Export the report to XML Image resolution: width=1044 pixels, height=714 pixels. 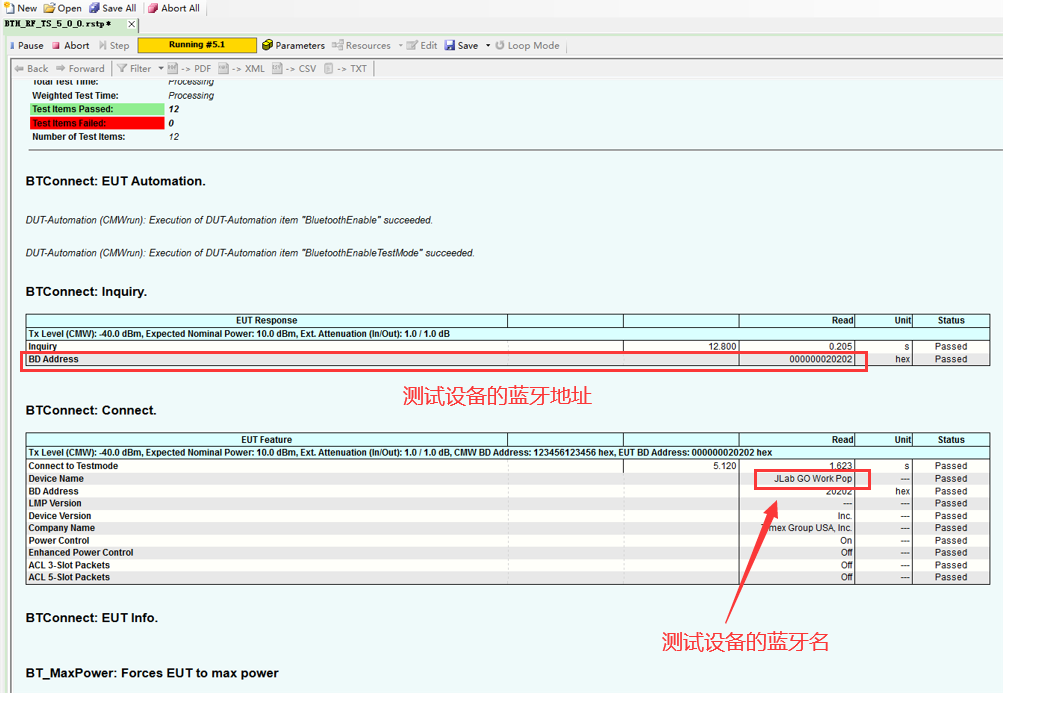[242, 68]
